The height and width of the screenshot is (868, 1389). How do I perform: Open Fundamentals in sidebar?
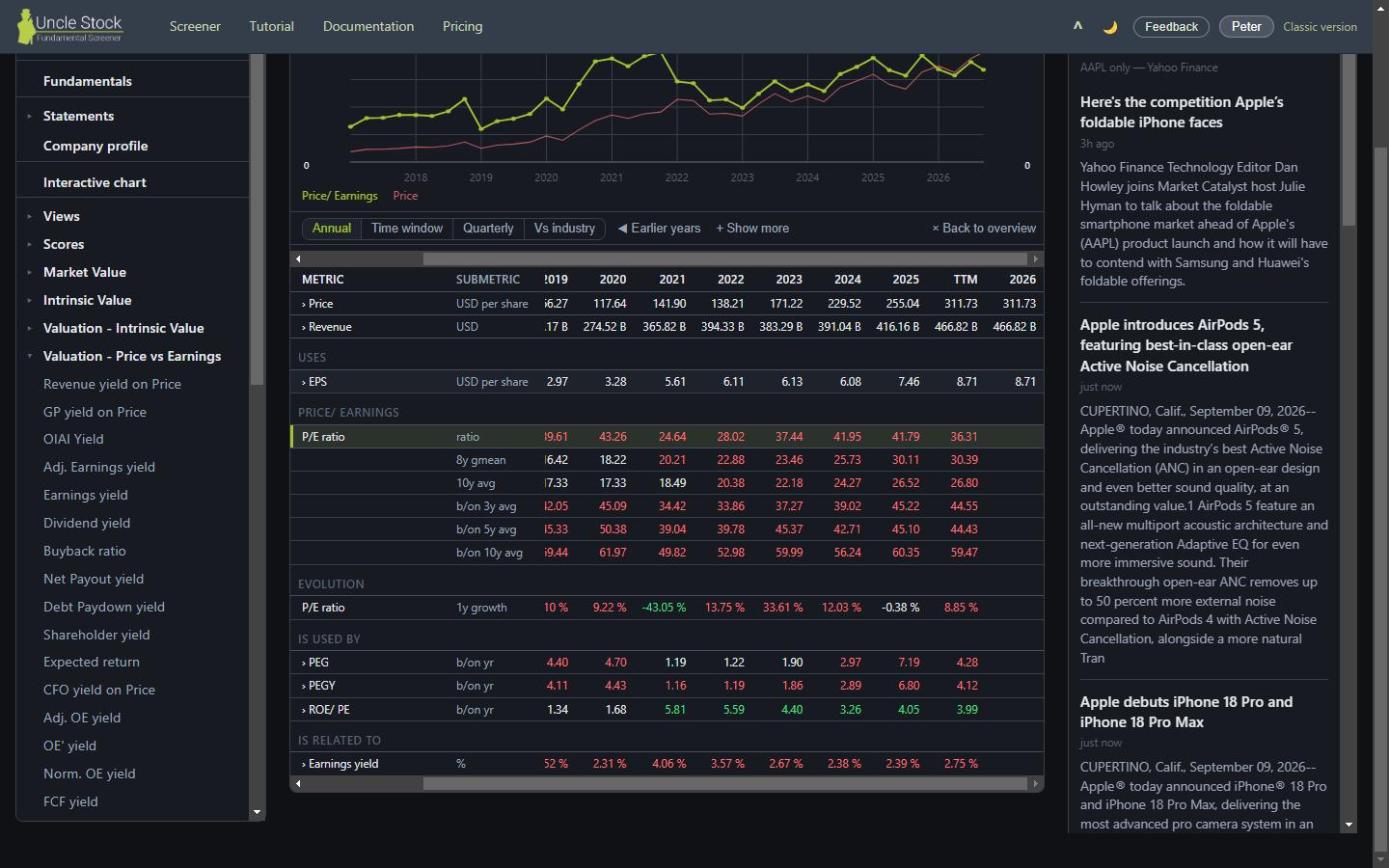click(x=87, y=81)
